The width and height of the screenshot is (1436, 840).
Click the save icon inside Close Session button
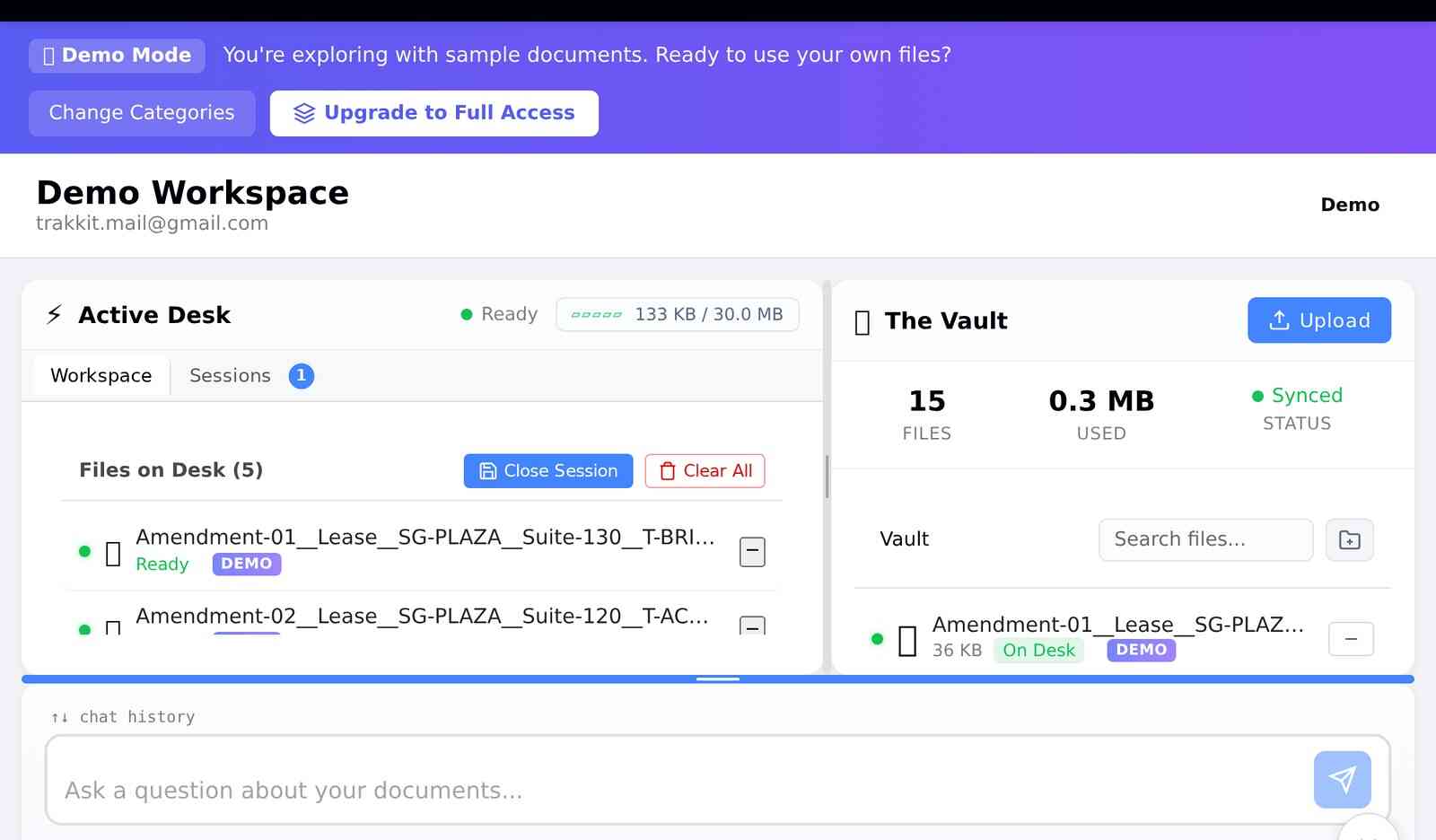486,470
